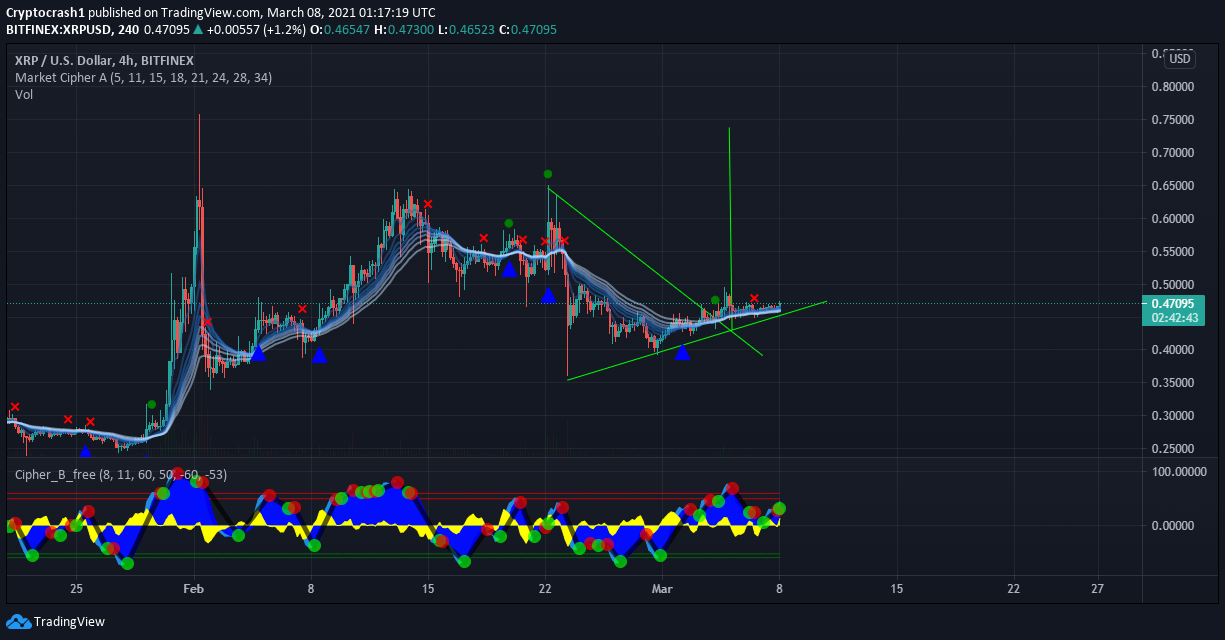Click the 0.40000 price axis label
Viewport: 1225px width, 640px height.
click(1172, 350)
